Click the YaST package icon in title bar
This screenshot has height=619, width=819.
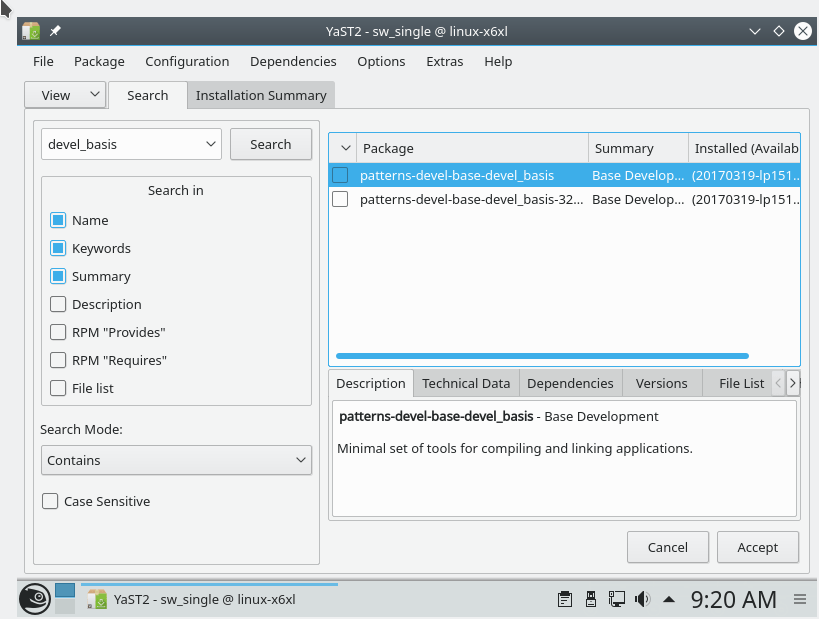31,31
